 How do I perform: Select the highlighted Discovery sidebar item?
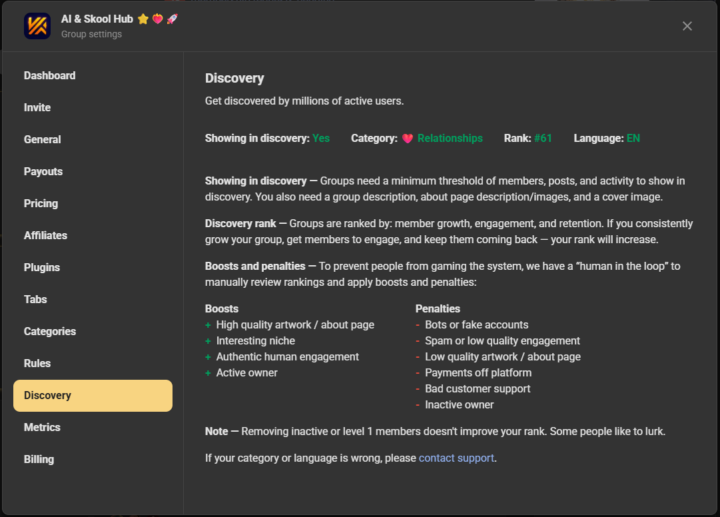(93, 395)
